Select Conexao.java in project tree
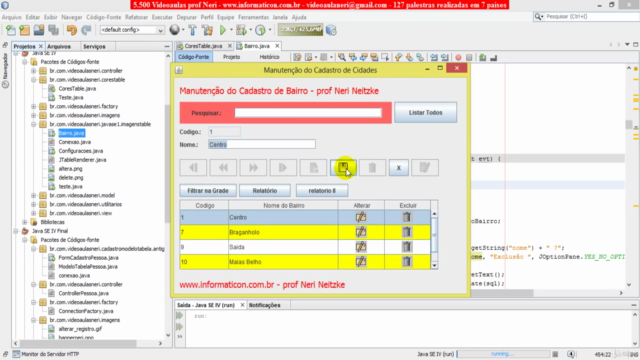 pyautogui.click(x=75, y=142)
